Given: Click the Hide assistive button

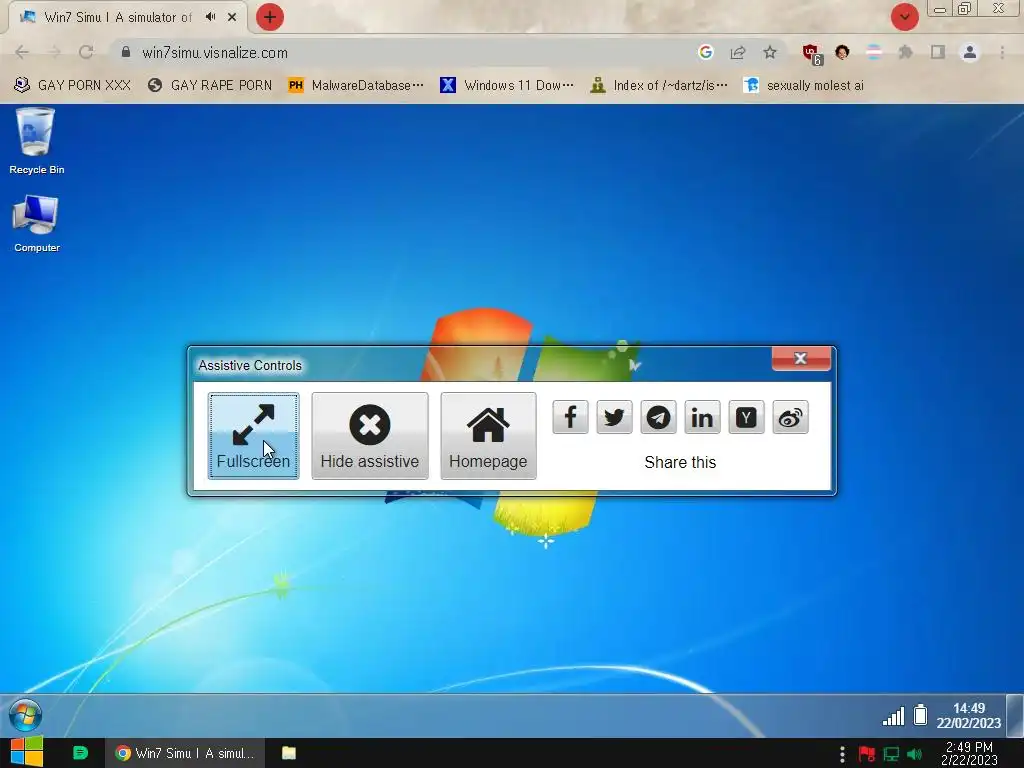Looking at the screenshot, I should click(x=370, y=436).
